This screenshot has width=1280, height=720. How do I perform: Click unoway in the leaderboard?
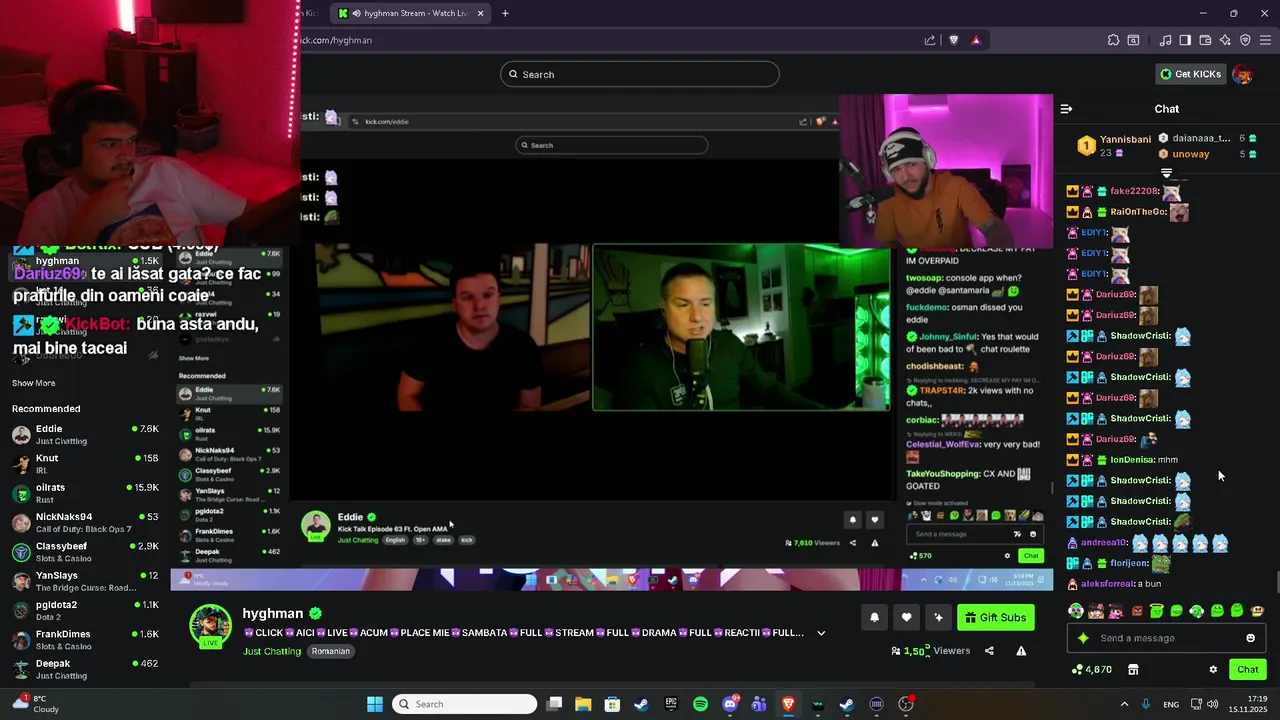1191,154
